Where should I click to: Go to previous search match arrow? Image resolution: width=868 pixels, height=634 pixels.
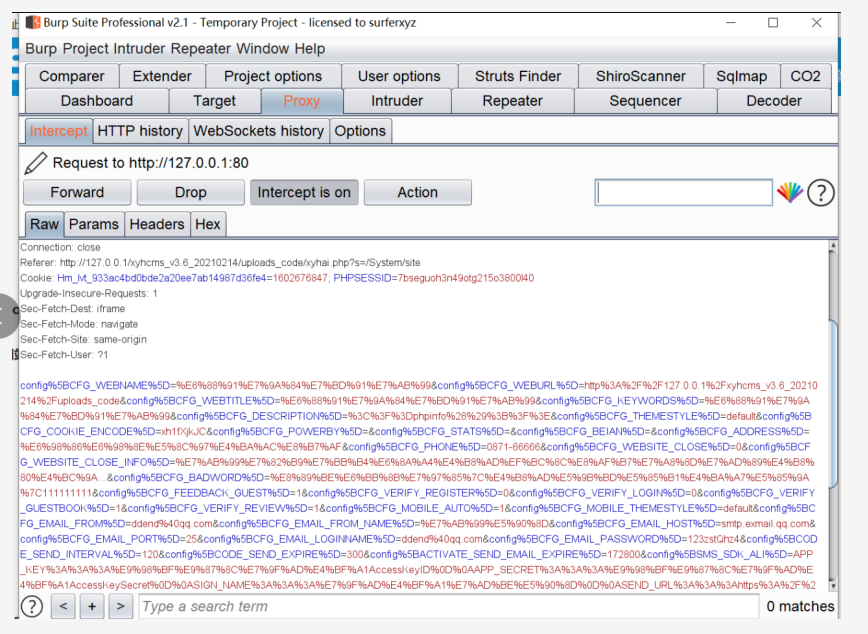point(63,606)
